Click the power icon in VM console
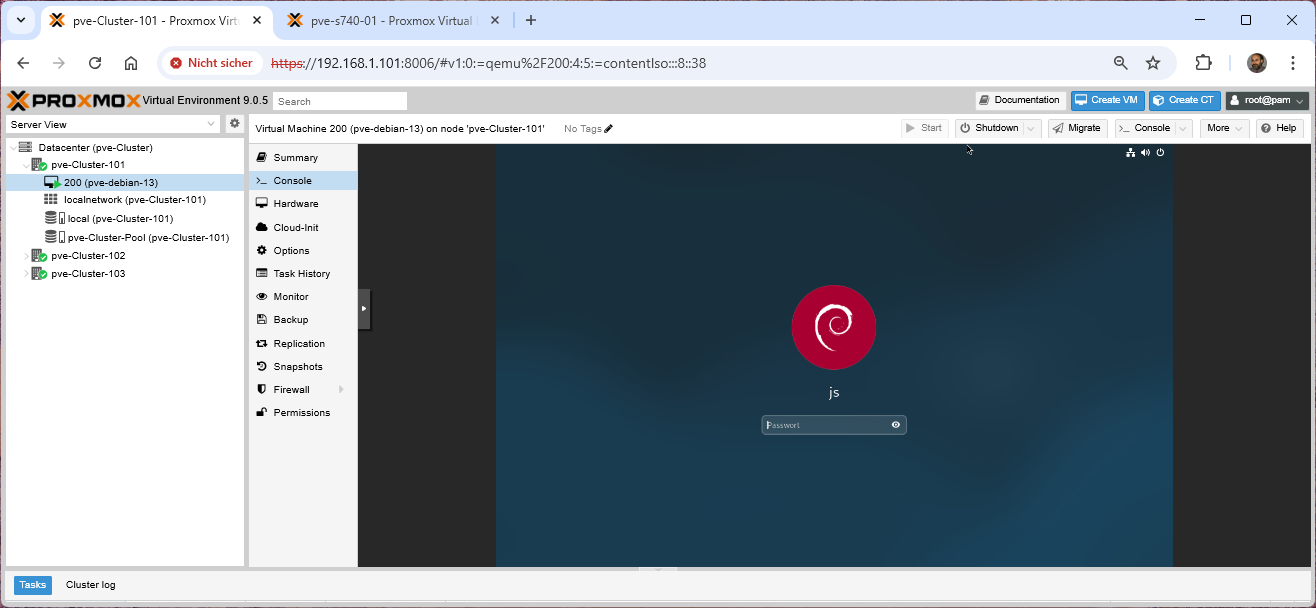1316x608 pixels. (x=1160, y=153)
